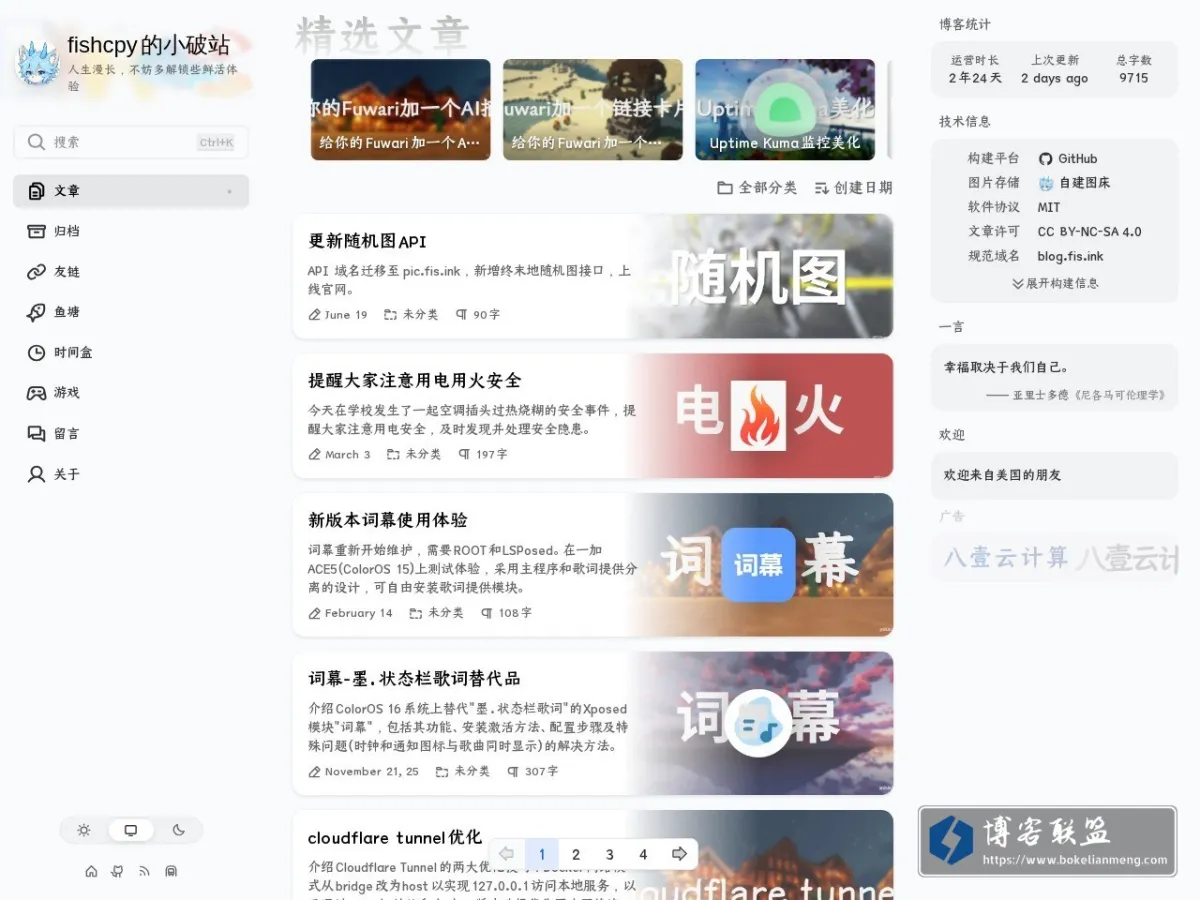Click the 友链 chain link icon
This screenshot has height=900, width=1200.
(x=36, y=272)
